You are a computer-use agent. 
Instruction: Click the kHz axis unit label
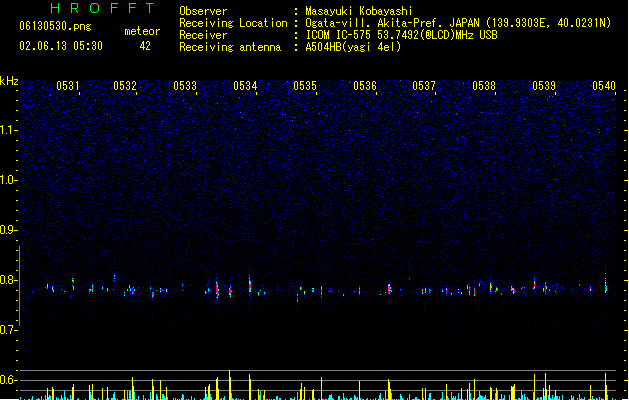coord(9,81)
